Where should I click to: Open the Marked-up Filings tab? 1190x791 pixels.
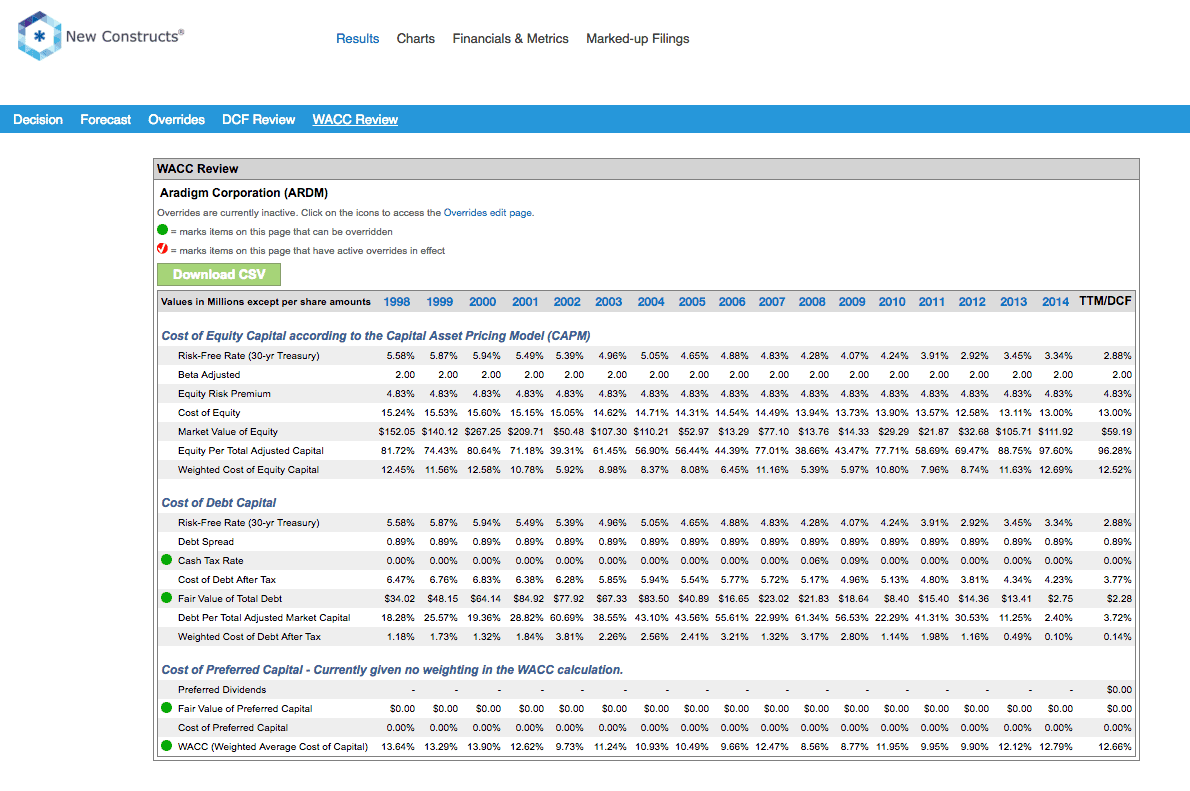638,39
